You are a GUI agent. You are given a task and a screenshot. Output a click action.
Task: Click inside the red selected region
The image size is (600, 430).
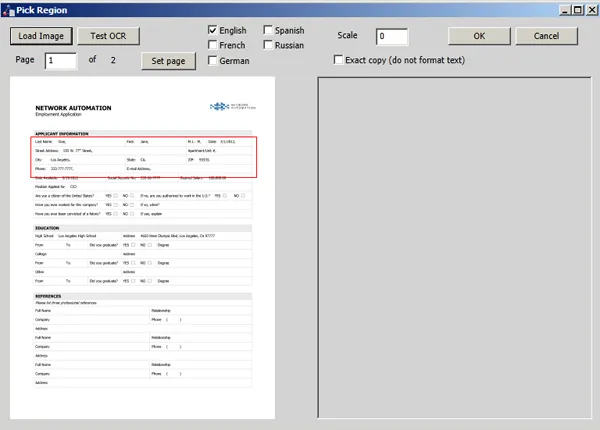coord(145,157)
